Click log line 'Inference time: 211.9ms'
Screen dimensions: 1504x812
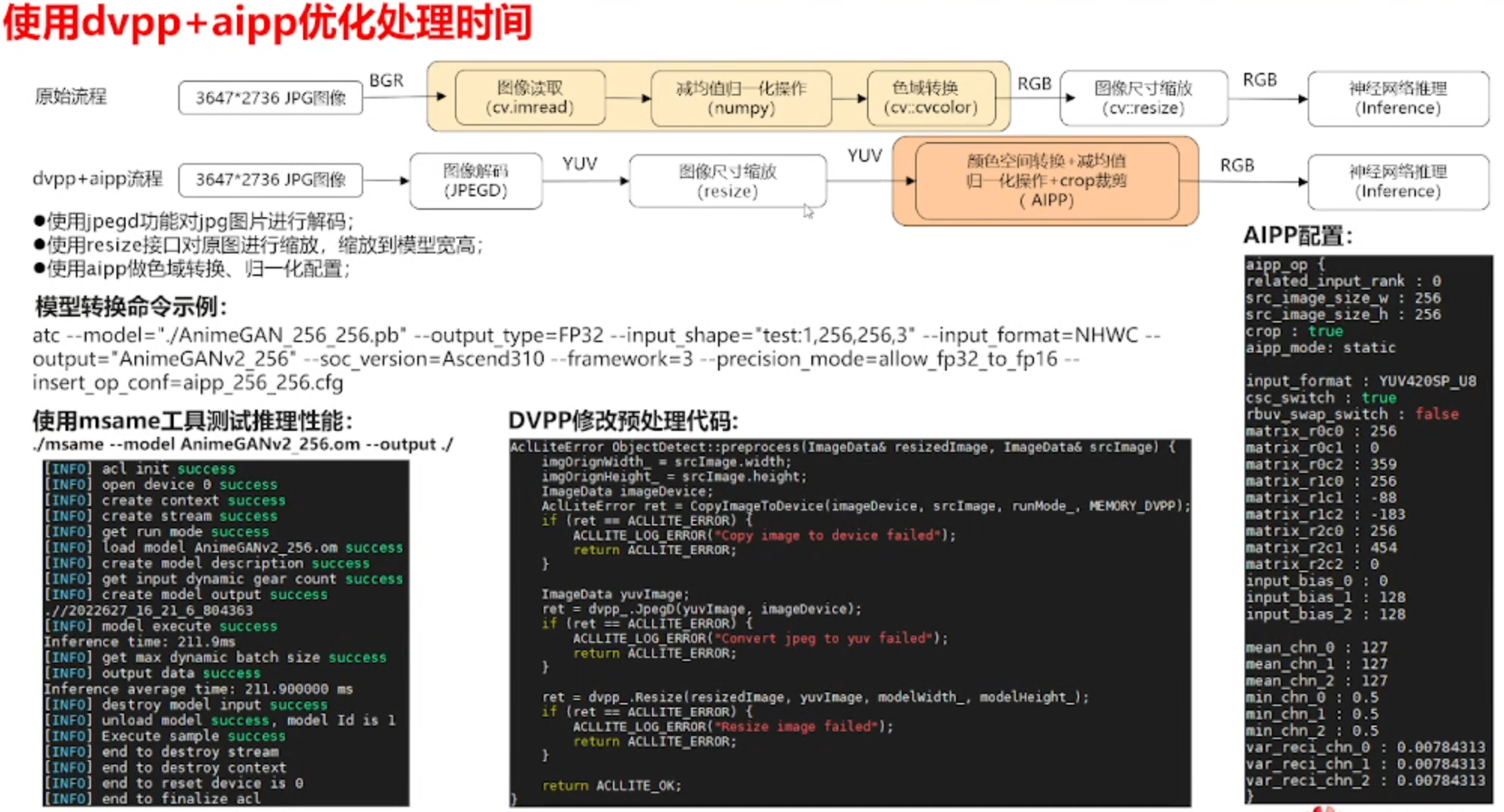tap(140, 641)
